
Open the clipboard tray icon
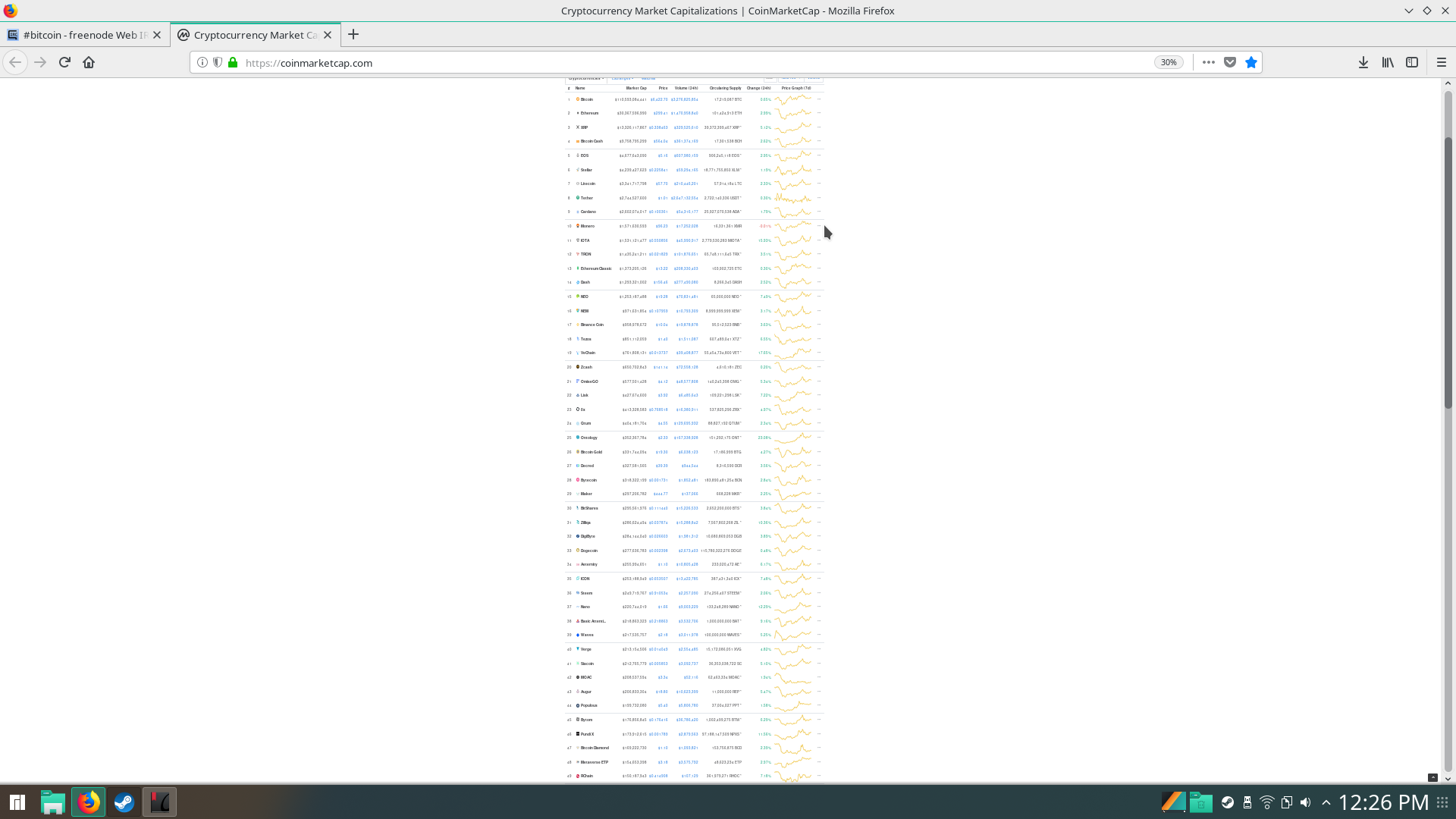pyautogui.click(x=1287, y=802)
